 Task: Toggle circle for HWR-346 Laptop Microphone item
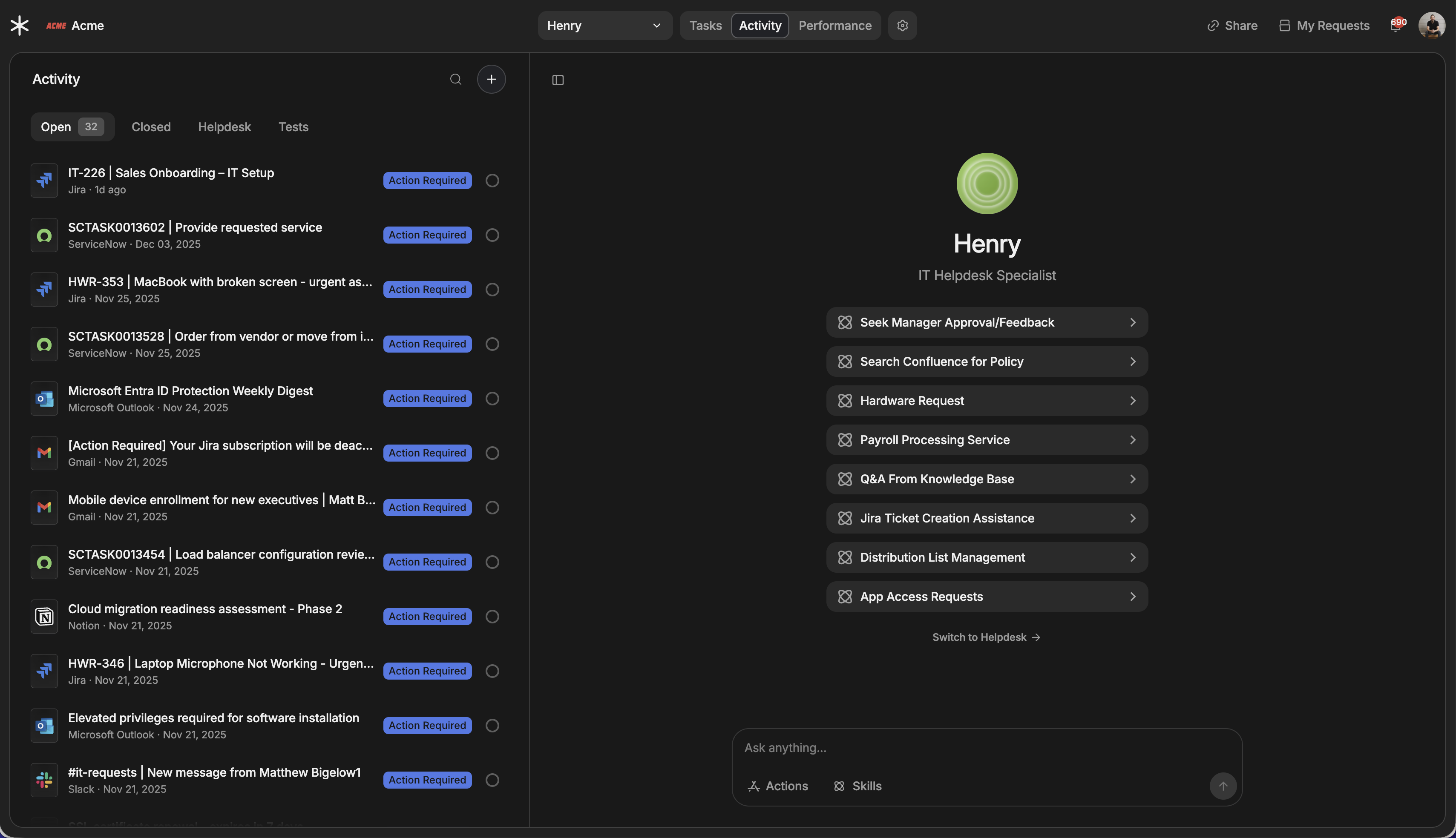[492, 671]
